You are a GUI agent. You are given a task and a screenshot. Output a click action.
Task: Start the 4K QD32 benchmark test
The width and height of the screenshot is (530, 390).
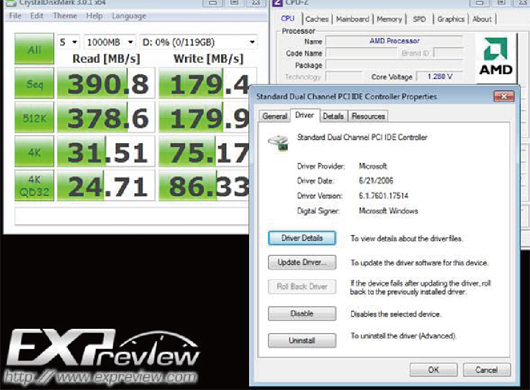point(34,186)
